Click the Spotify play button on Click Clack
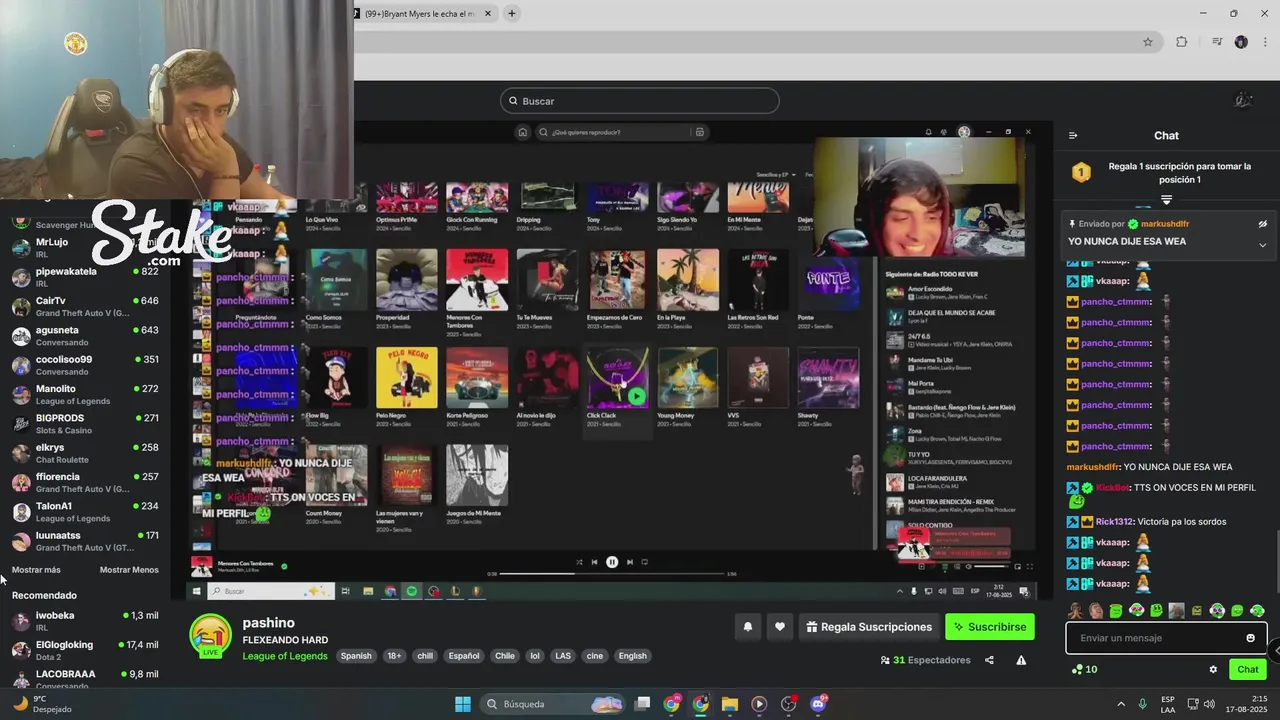This screenshot has width=1280, height=720. (636, 396)
